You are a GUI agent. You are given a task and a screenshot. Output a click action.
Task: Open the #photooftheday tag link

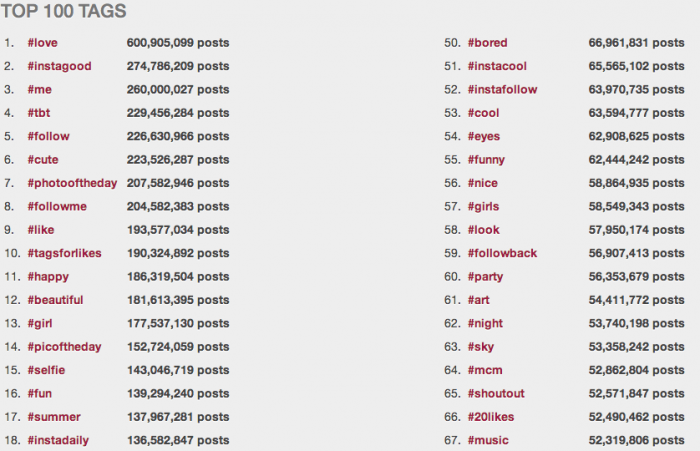pyautogui.click(x=72, y=183)
